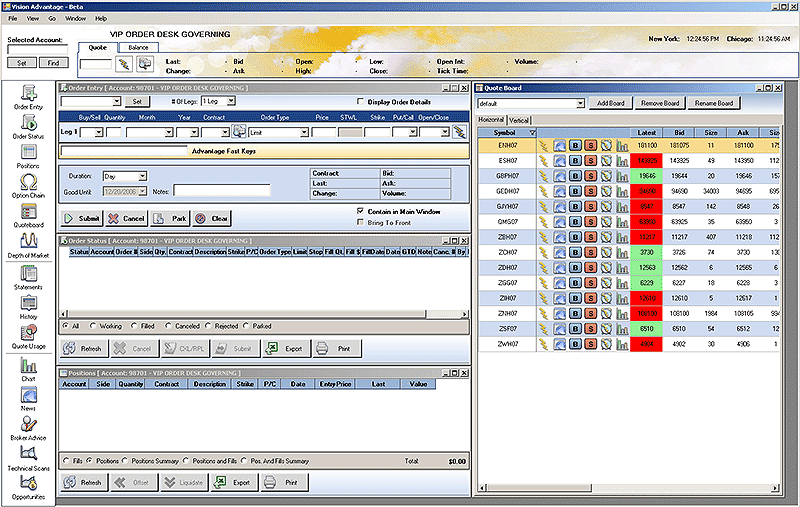Enable Display Order Details checkbox
The height and width of the screenshot is (507, 800).
(x=362, y=101)
